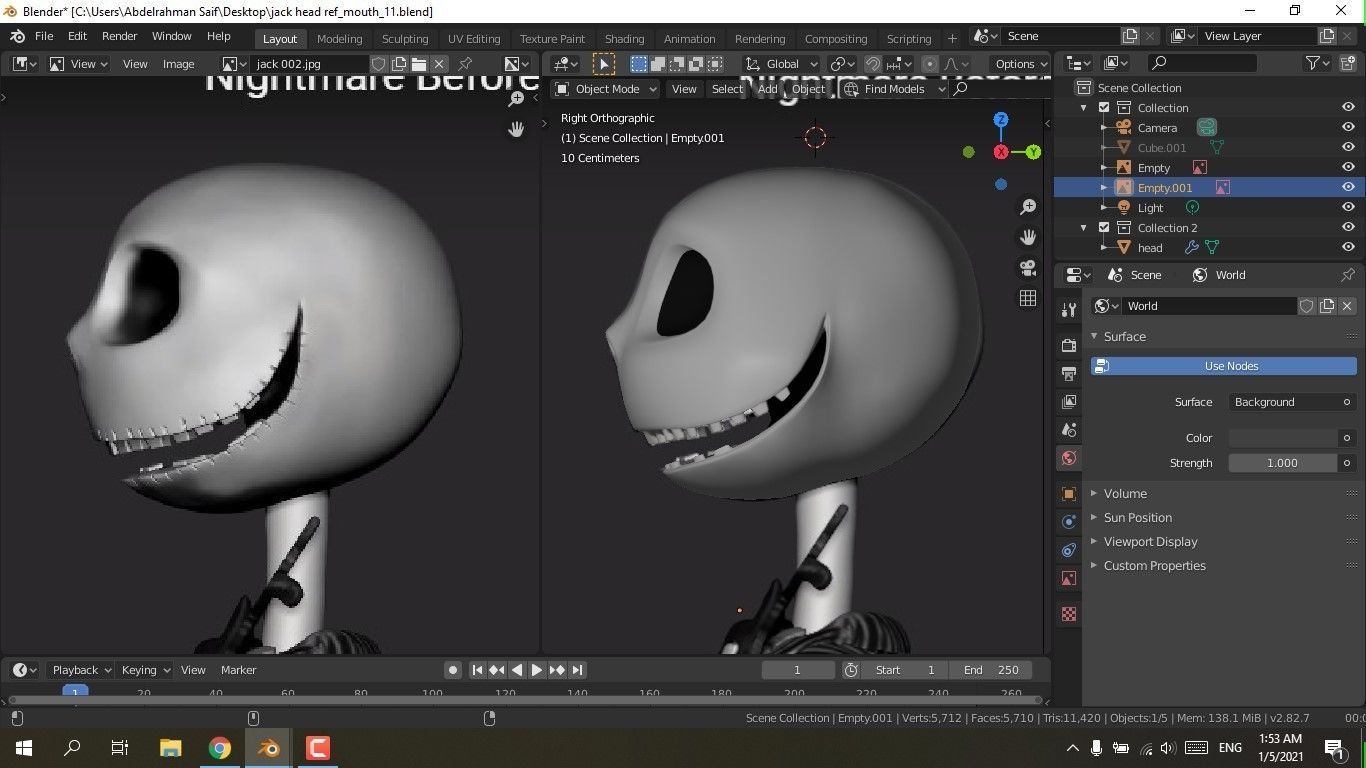Click the 3D viewport zoom magnifier gizmo

1028,207
